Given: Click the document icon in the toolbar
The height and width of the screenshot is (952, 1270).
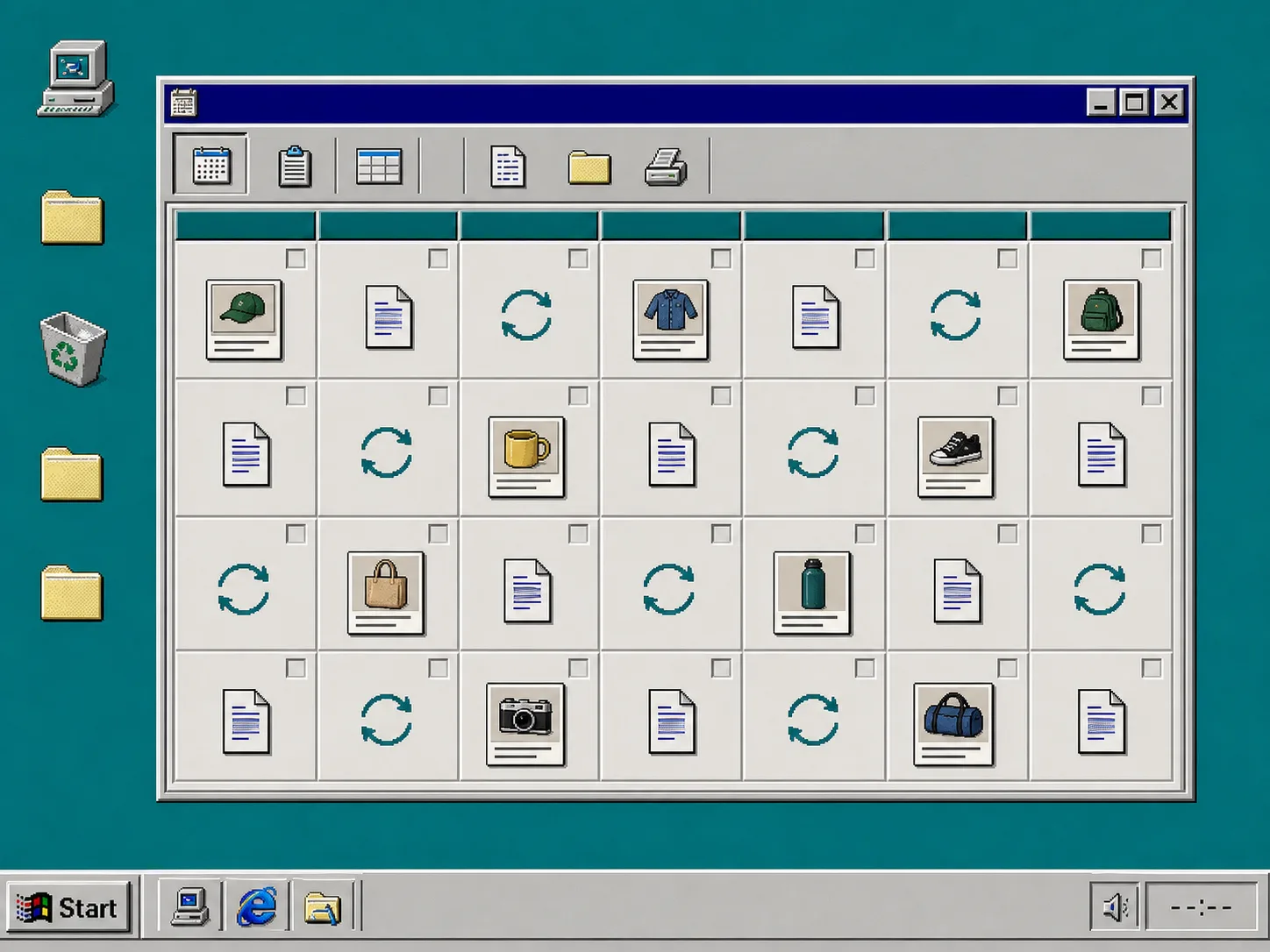Looking at the screenshot, I should pos(508,167).
